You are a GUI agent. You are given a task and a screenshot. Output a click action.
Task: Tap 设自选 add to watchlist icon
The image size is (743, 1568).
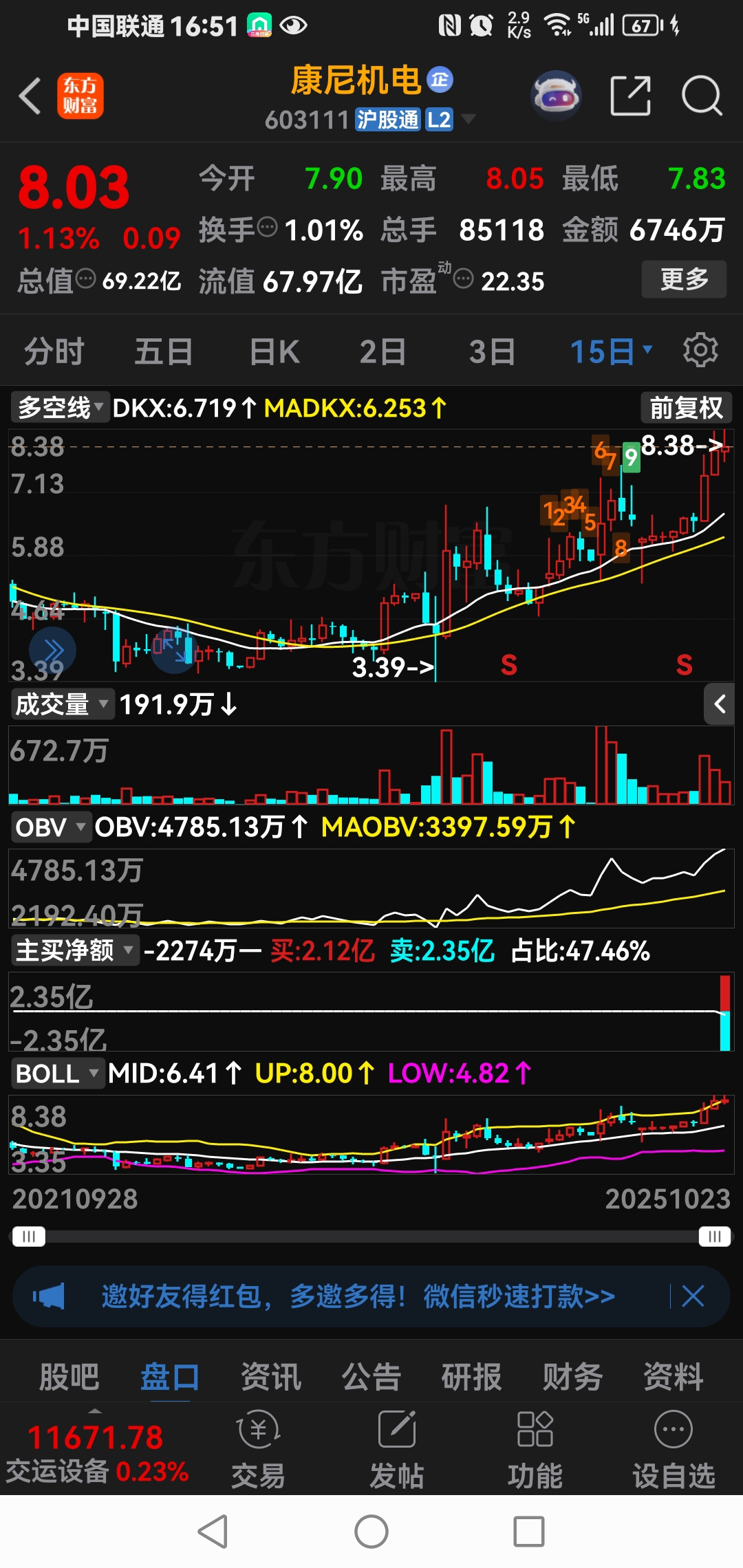674,1449
